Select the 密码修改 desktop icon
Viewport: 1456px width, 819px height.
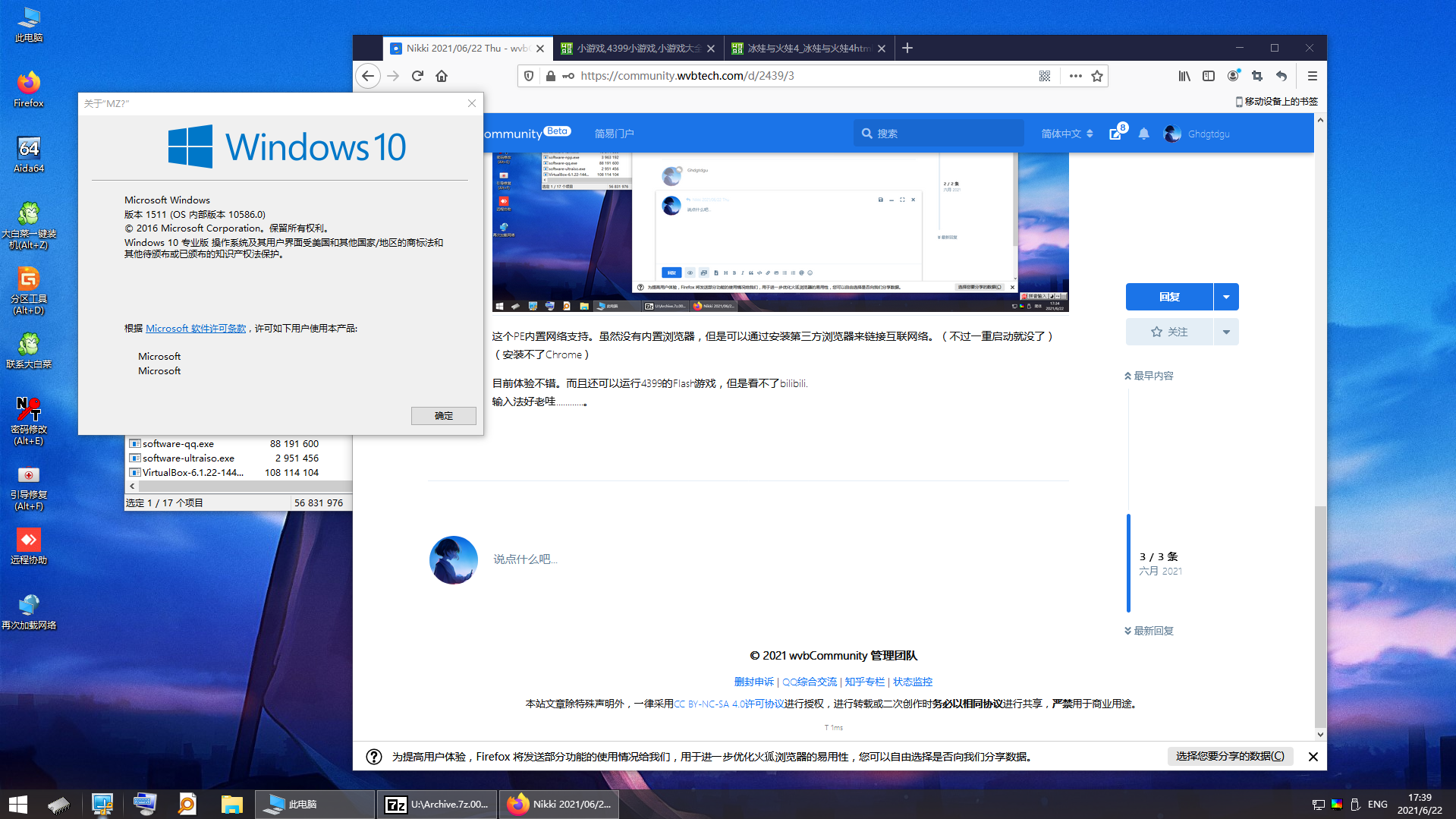29,421
